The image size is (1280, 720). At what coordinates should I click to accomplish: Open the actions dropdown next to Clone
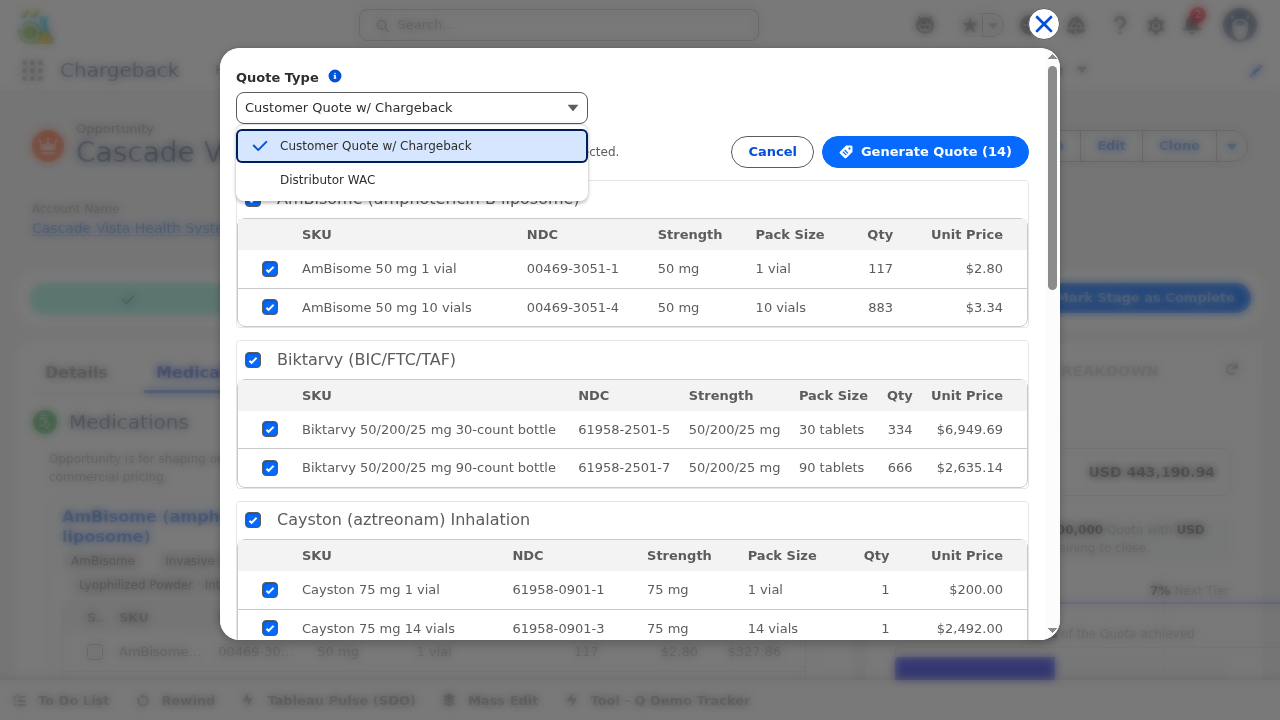(1232, 146)
